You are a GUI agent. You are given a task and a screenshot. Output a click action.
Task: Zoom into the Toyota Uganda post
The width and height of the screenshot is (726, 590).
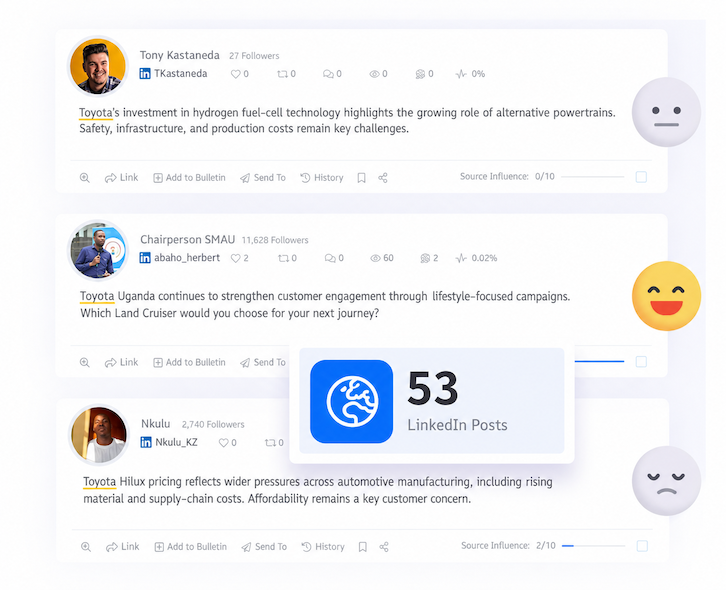pyautogui.click(x=85, y=363)
